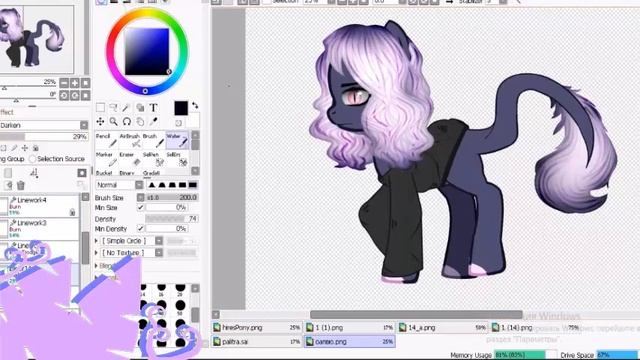Delete the layer with the trash icon
The width and height of the screenshot is (640, 360).
21,186
